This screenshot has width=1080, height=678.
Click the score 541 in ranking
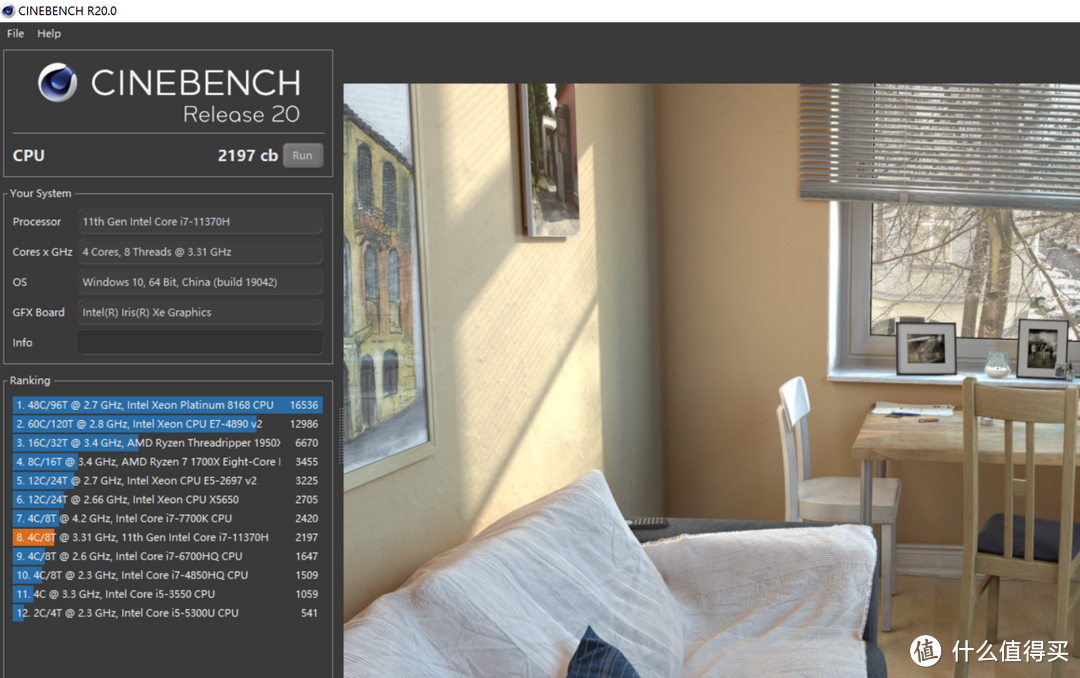coord(309,613)
